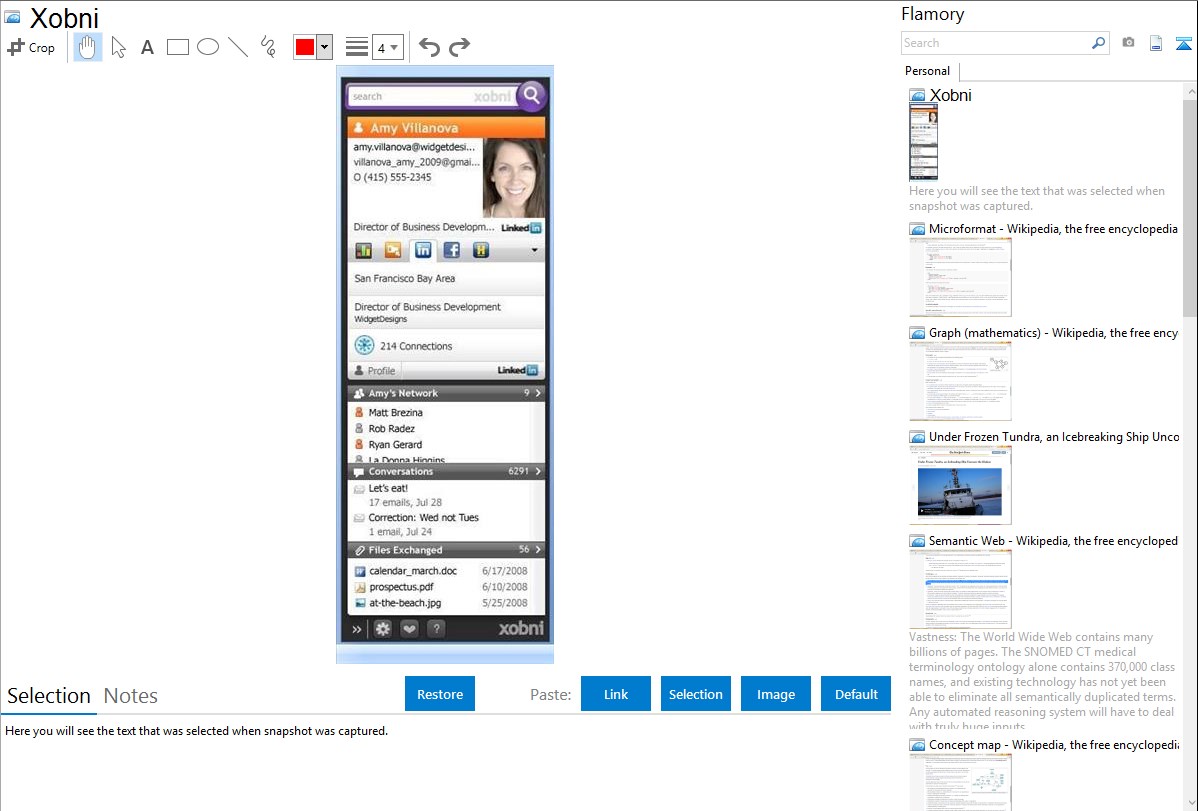Image resolution: width=1198 pixels, height=811 pixels.
Task: Select Matt Brezina in Amy's Network
Action: tap(395, 413)
